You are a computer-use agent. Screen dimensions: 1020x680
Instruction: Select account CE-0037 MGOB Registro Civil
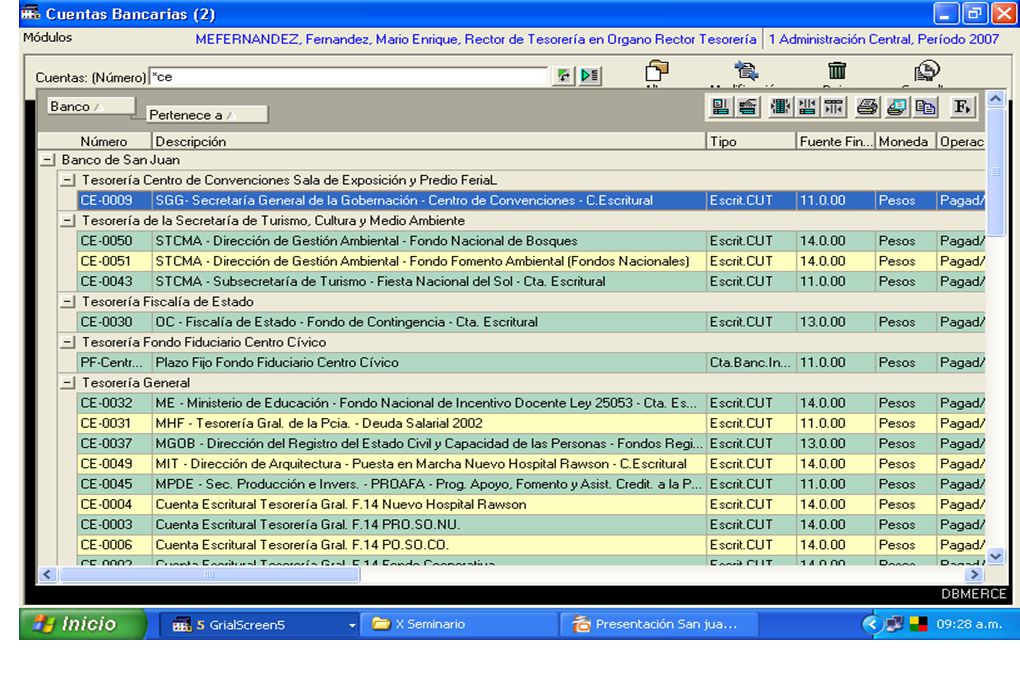pyautogui.click(x=531, y=443)
